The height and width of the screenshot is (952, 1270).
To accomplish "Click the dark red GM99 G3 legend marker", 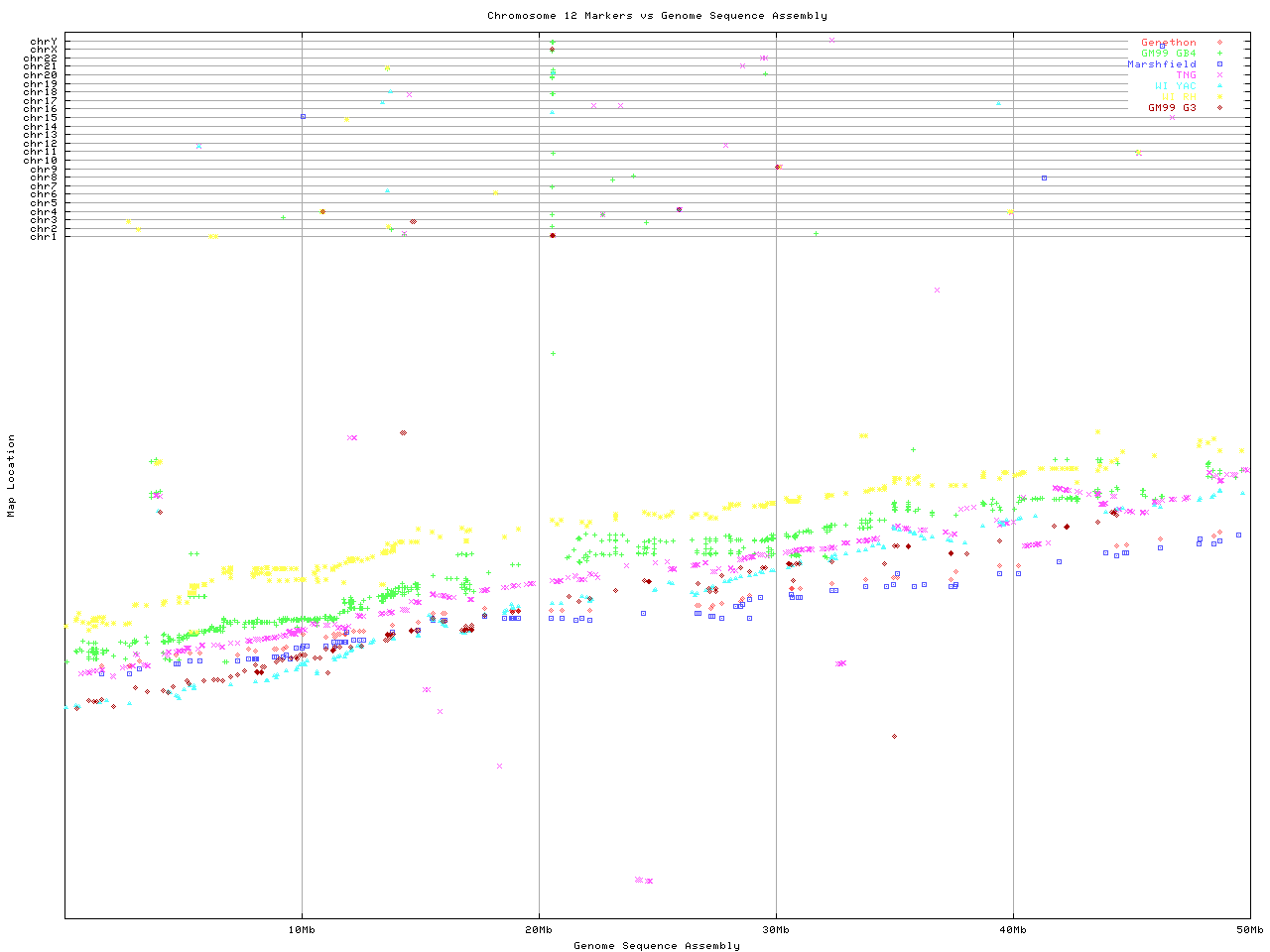I will click(1219, 108).
